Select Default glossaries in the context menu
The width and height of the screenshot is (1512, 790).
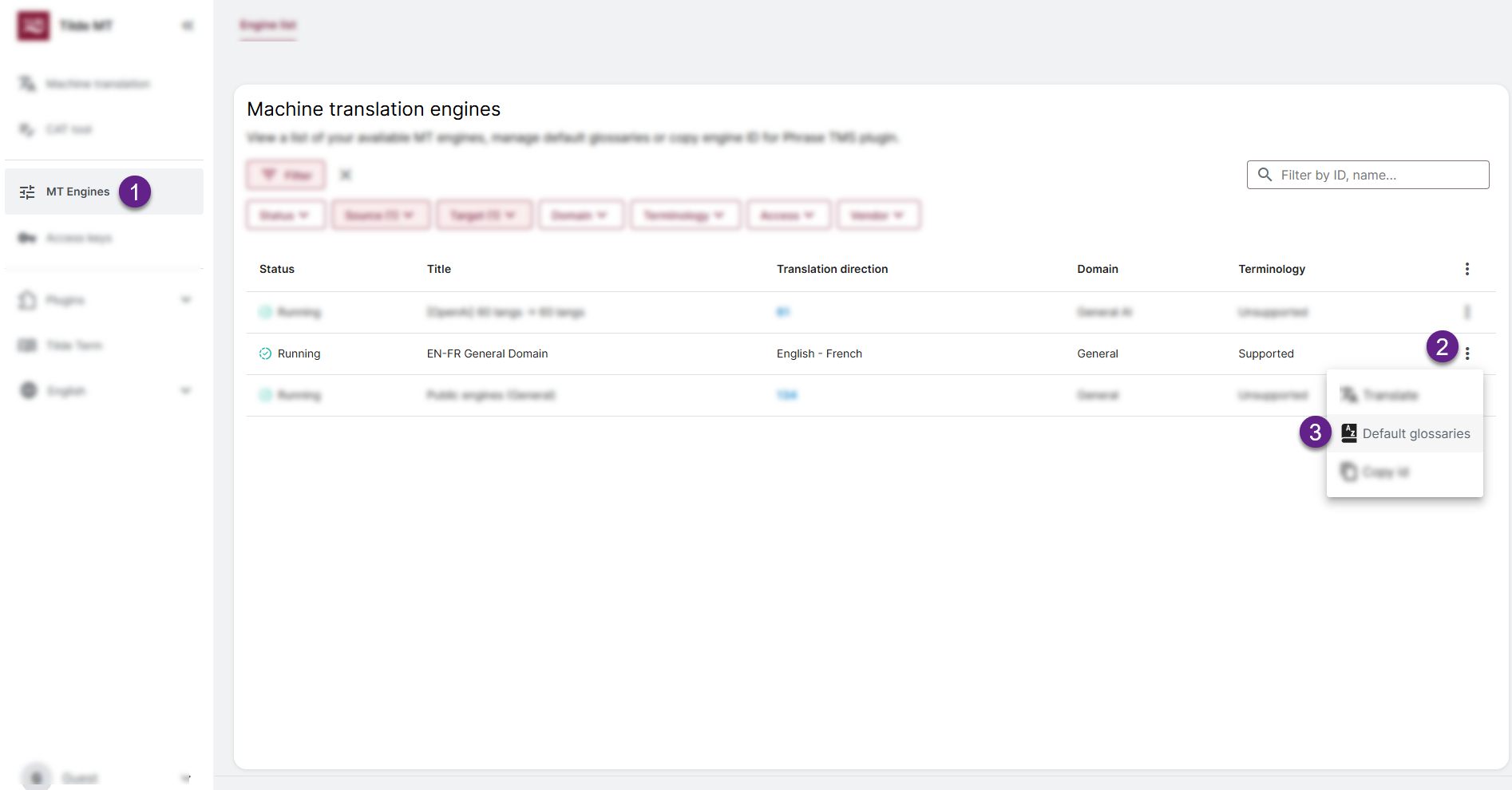1416,433
